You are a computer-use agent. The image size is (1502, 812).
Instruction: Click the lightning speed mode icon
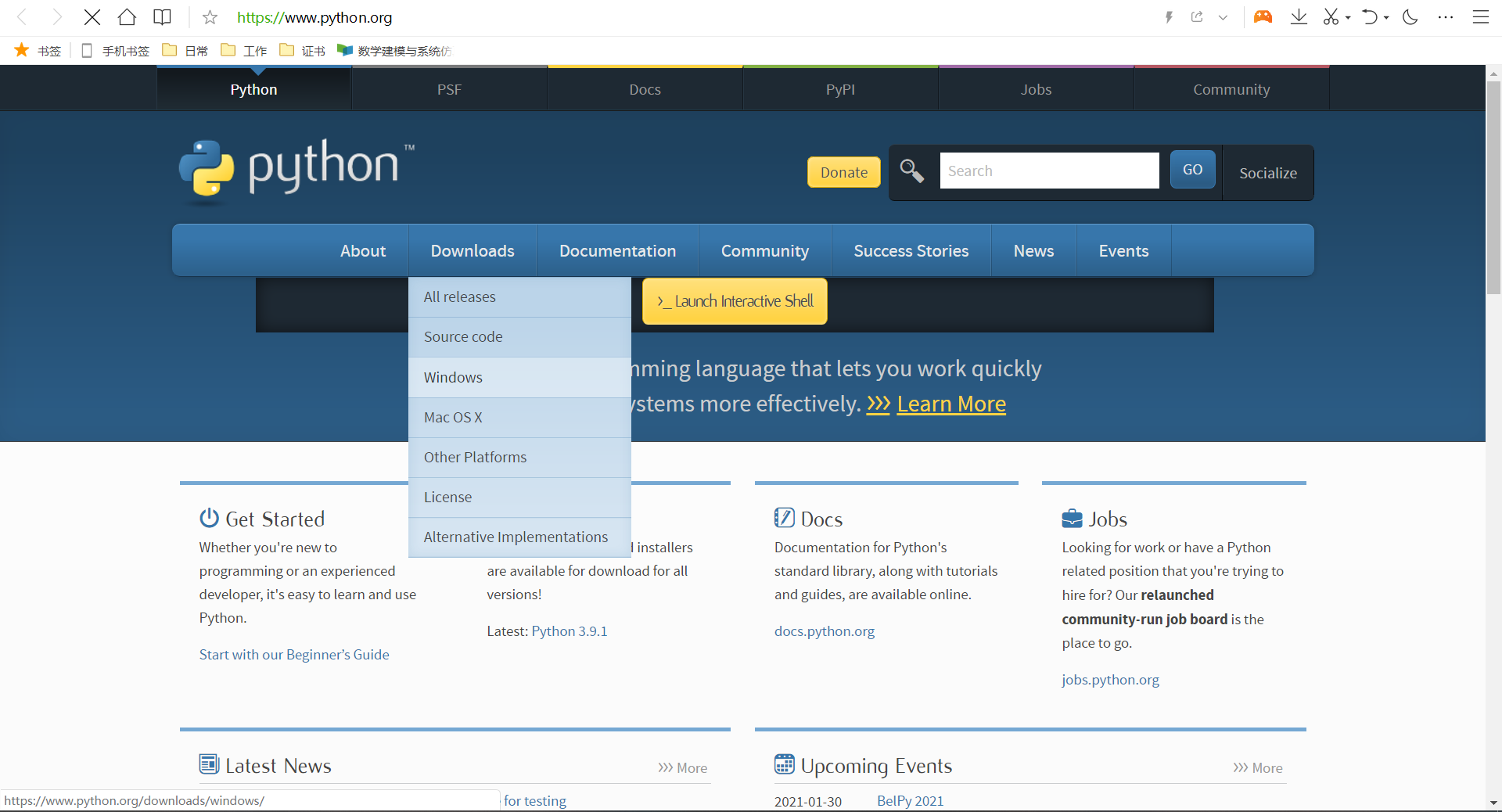1169,17
